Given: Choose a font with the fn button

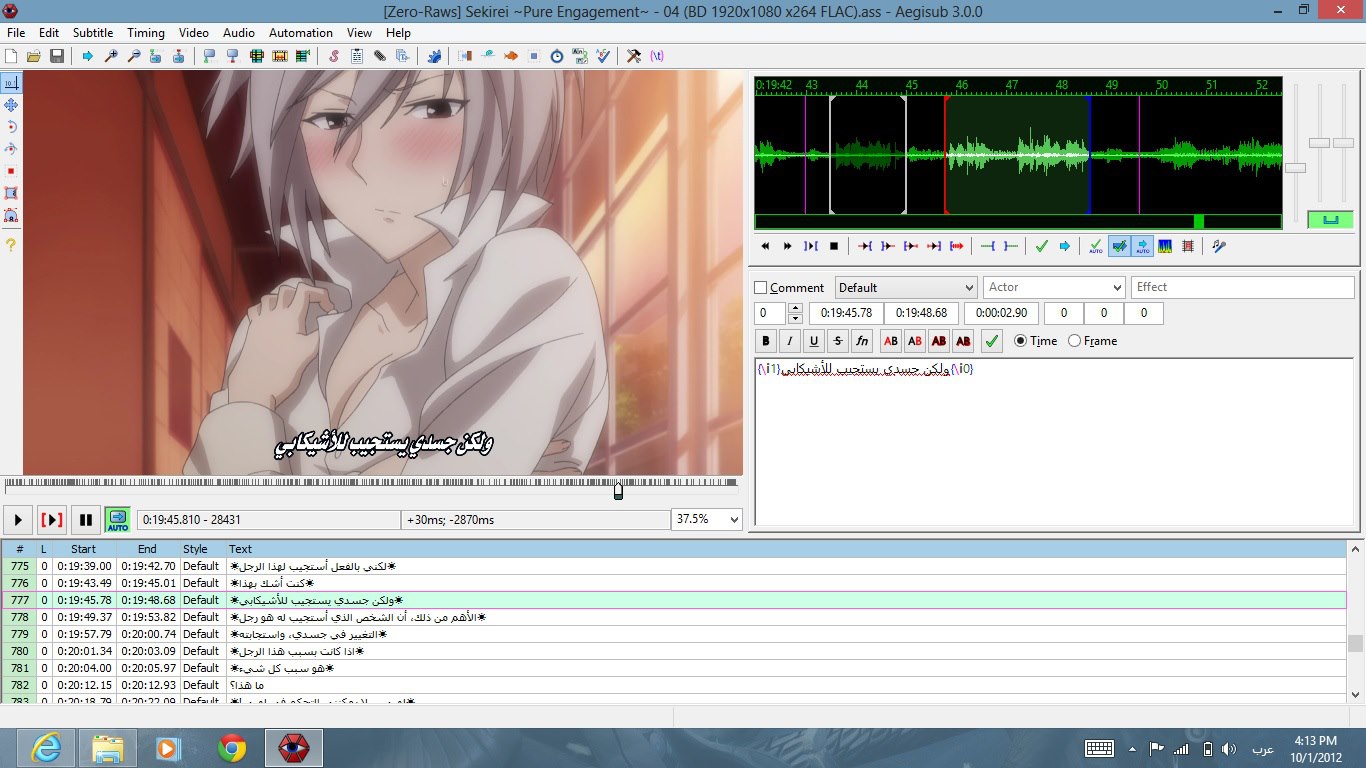Looking at the screenshot, I should [862, 341].
